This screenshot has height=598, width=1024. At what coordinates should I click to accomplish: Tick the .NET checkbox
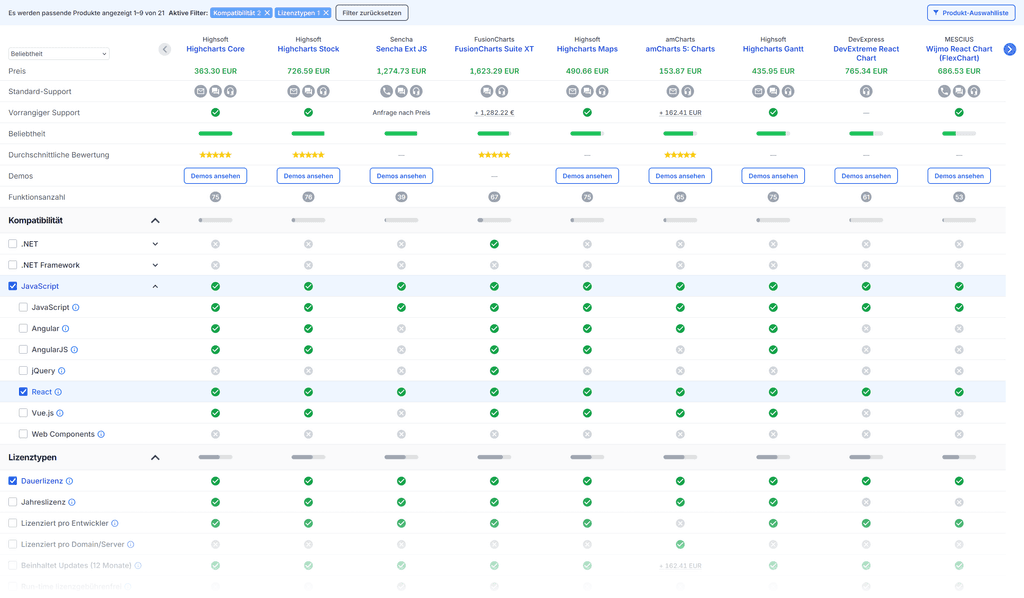[12, 244]
